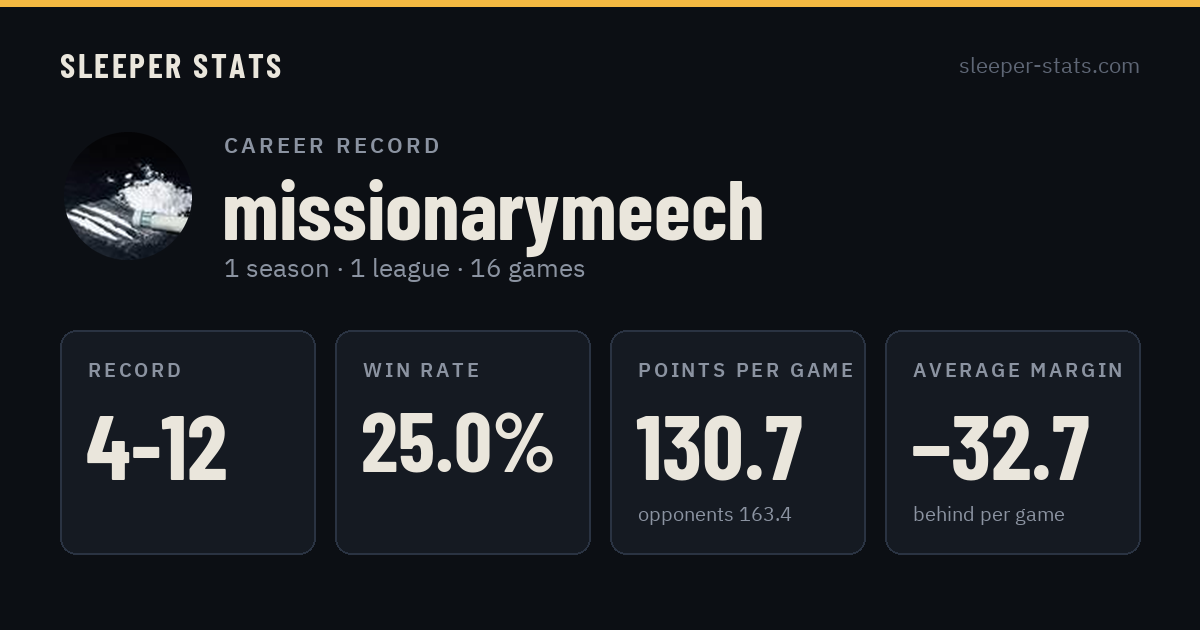1200x630 pixels.
Task: Open the AVERAGE MARGIN card
Action: point(1013,442)
